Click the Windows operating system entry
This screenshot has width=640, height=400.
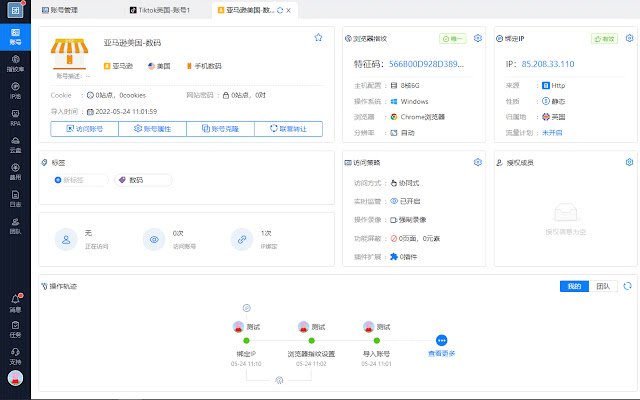(409, 101)
